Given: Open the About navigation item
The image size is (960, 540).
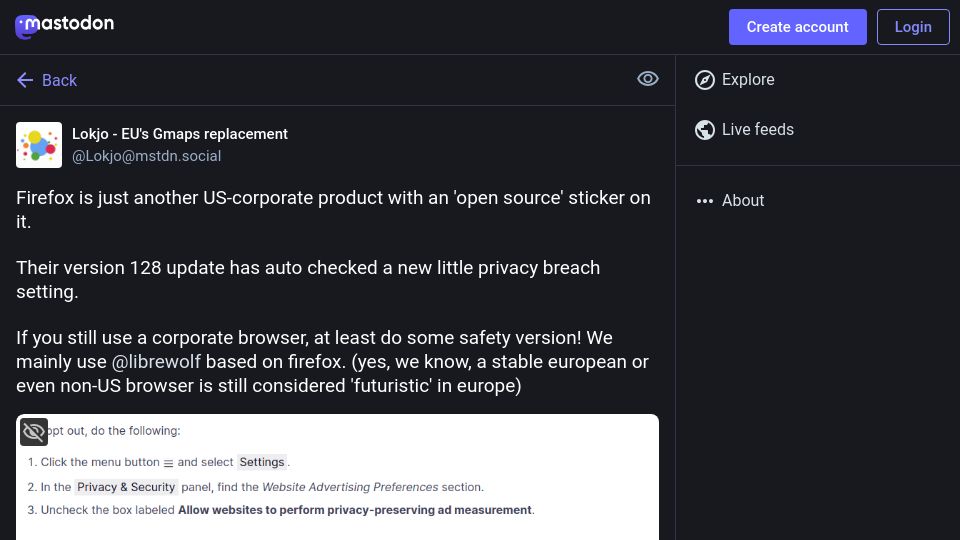Looking at the screenshot, I should coord(743,201).
